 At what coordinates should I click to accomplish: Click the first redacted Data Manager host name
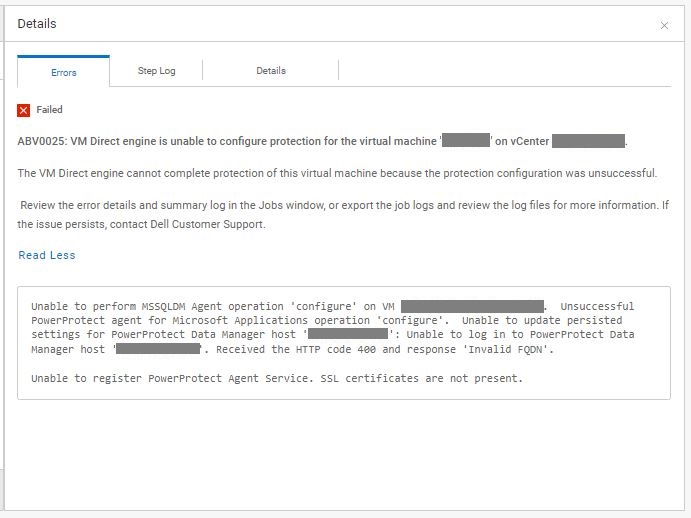pos(348,334)
